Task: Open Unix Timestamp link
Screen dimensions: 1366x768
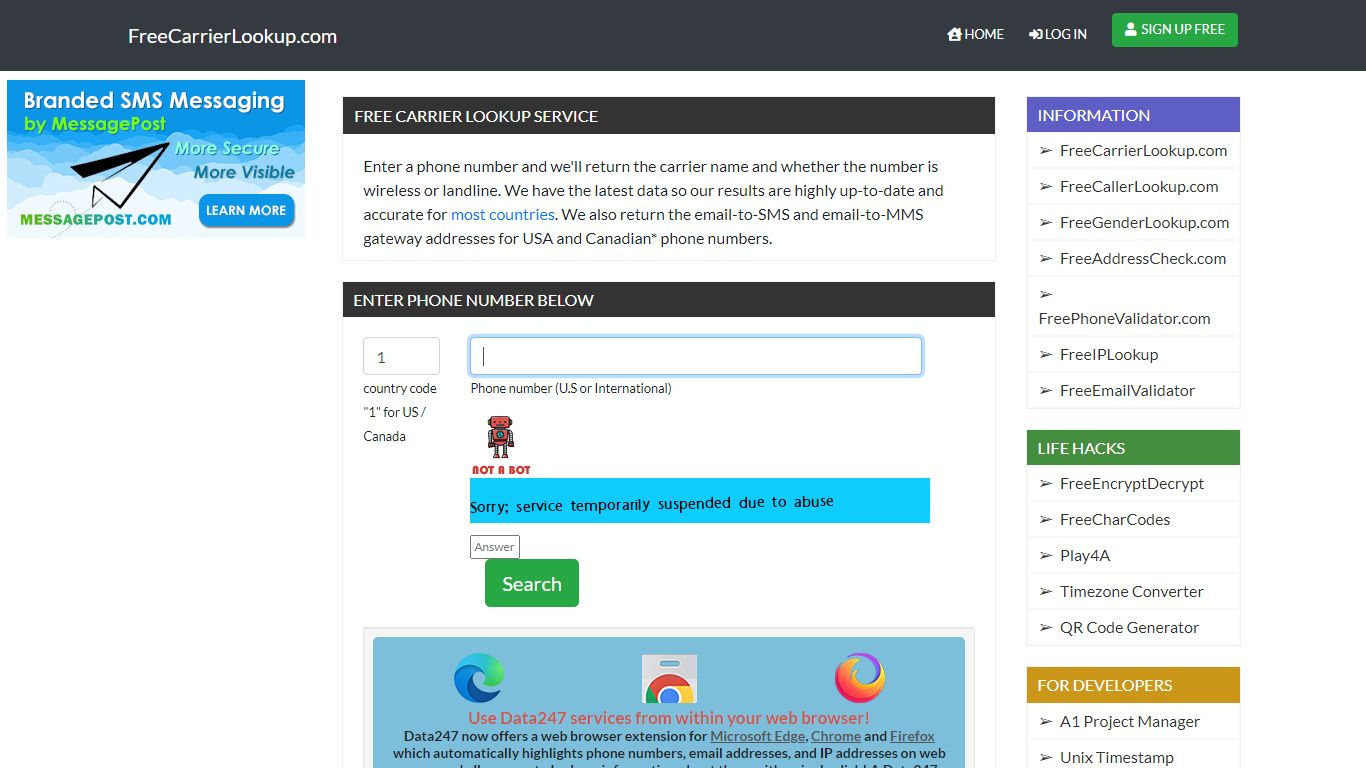Action: click(1117, 757)
